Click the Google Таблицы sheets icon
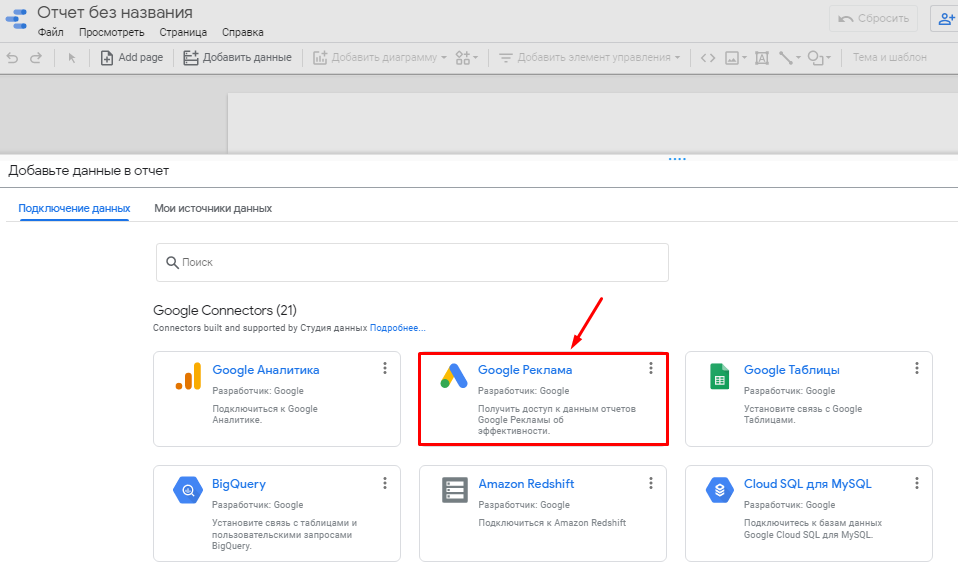 pyautogui.click(x=720, y=376)
